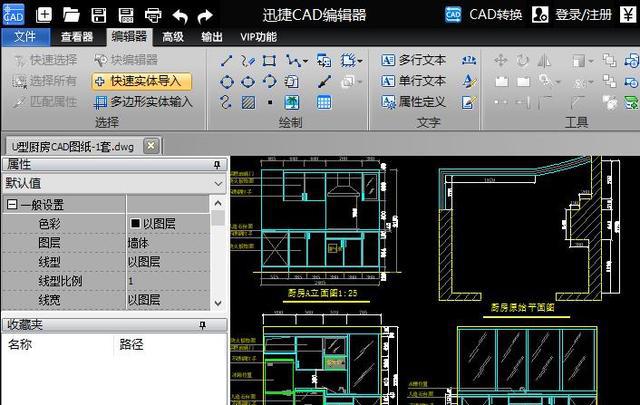
Task: Click the ¥ purchase icon
Action: pos(629,15)
